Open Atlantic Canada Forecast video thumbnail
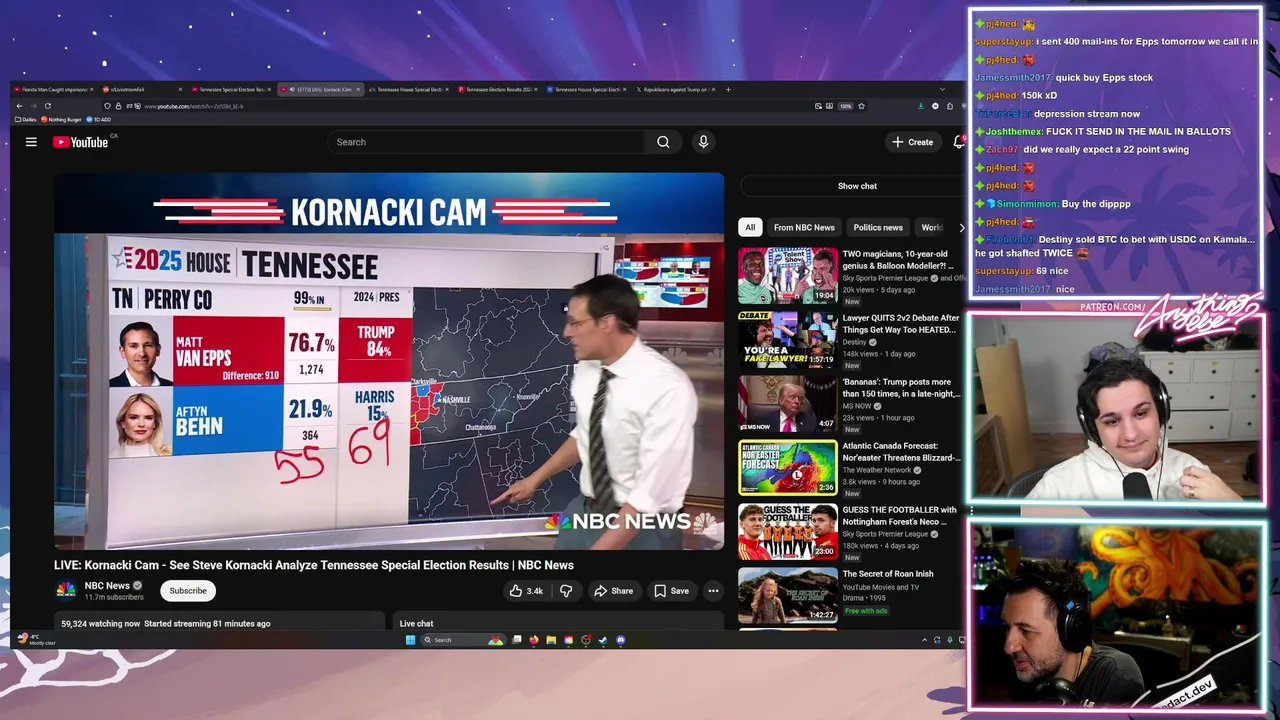 pos(788,467)
